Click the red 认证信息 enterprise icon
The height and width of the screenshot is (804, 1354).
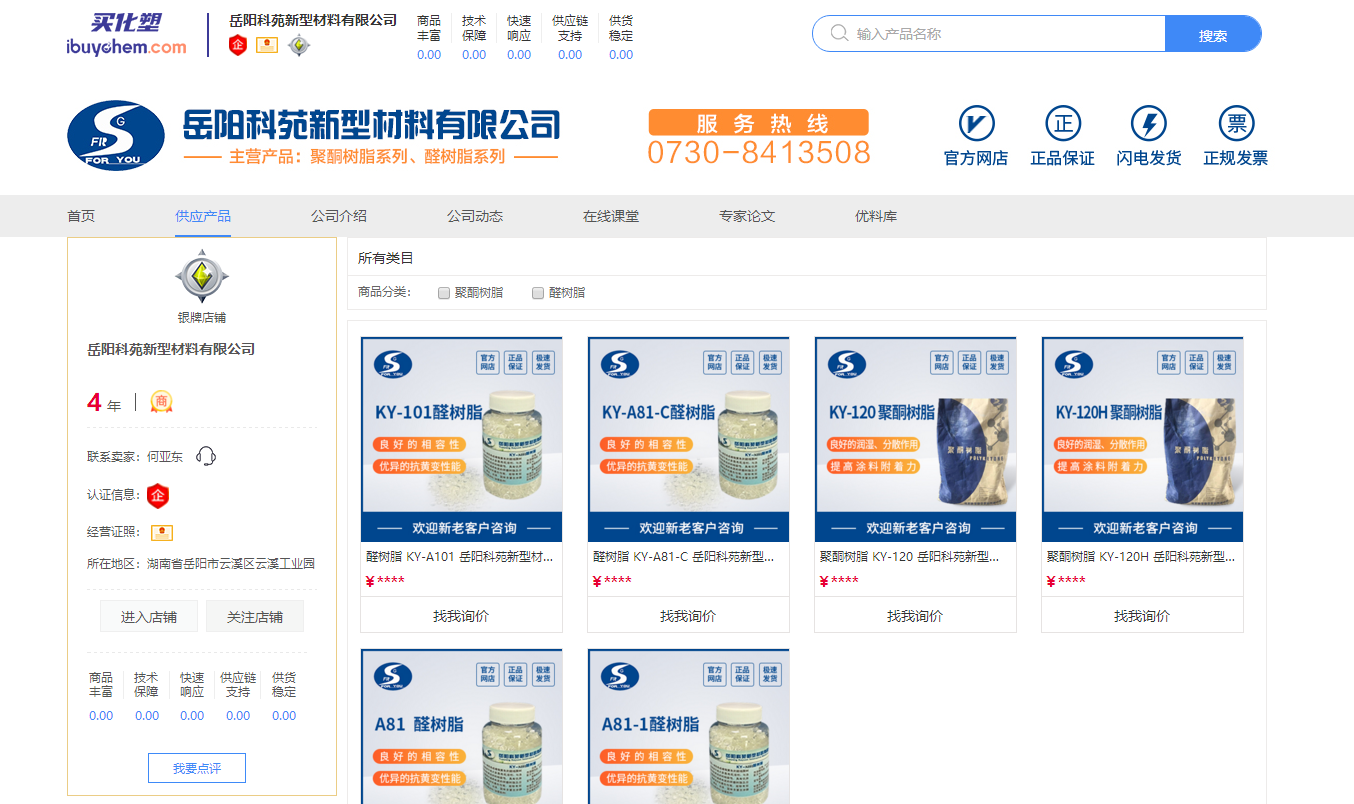pyautogui.click(x=158, y=495)
